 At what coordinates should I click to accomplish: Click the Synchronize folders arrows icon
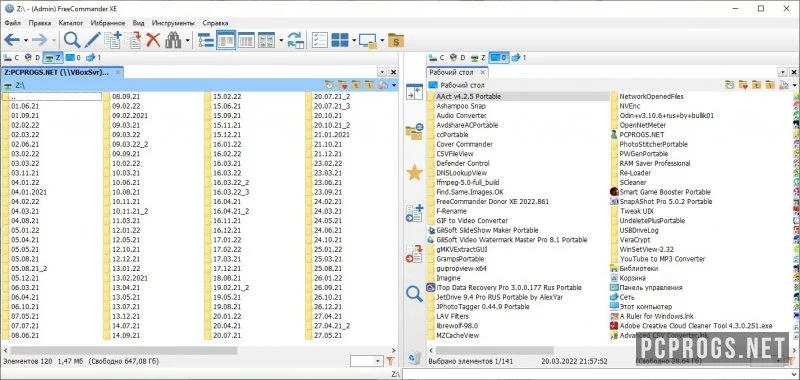(295, 40)
